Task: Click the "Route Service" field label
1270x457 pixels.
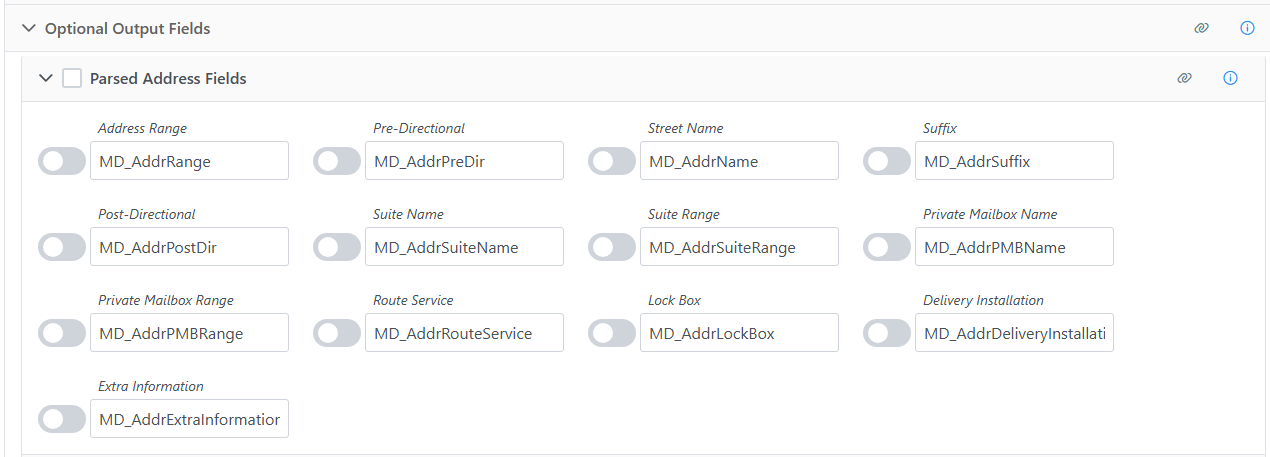Action: point(413,300)
